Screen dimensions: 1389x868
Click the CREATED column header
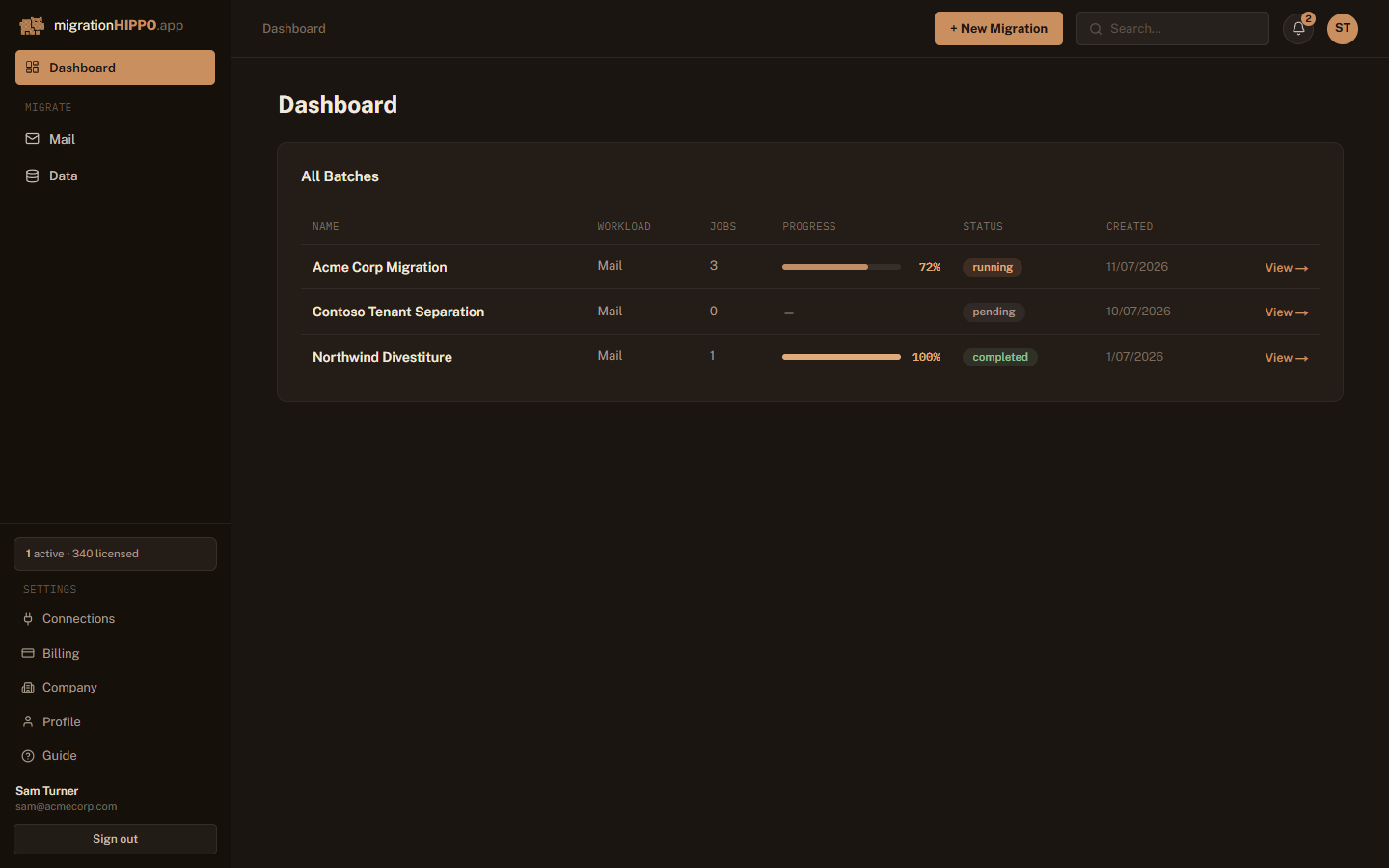1130,227
